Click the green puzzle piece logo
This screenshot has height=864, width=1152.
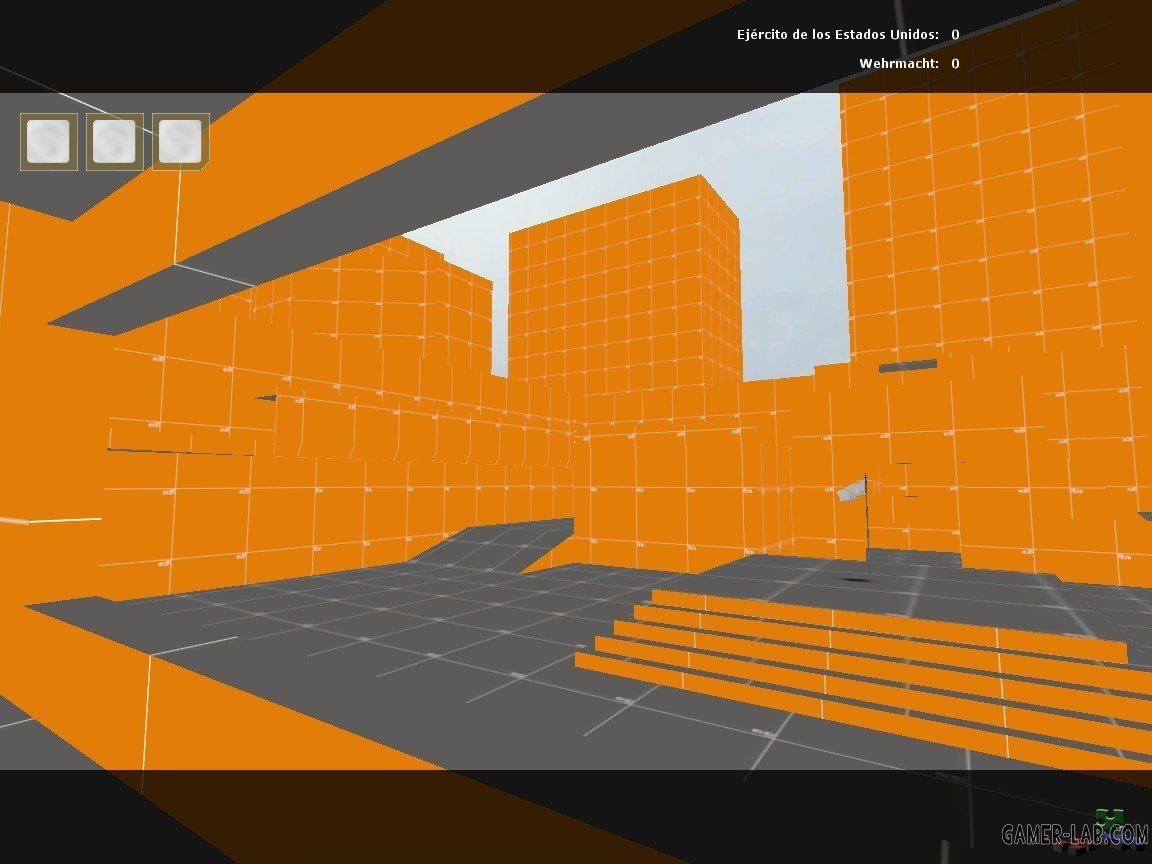click(x=1110, y=817)
